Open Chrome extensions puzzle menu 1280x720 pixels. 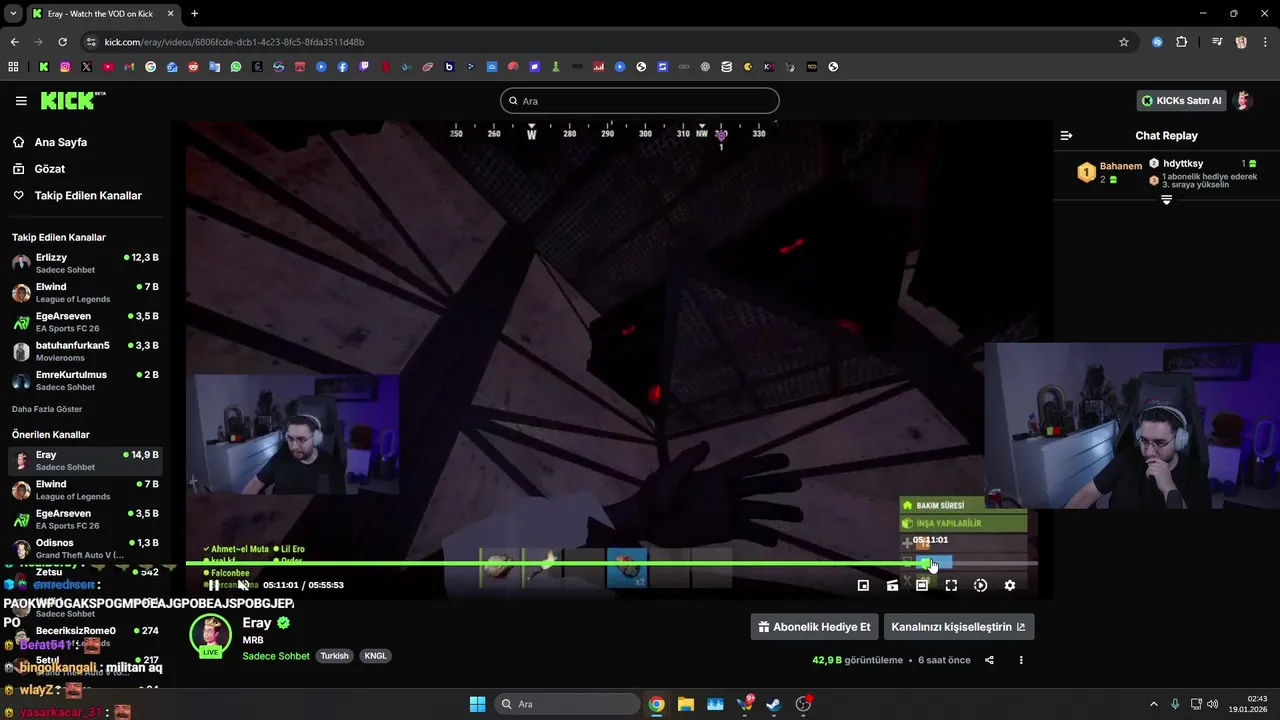coord(1182,42)
